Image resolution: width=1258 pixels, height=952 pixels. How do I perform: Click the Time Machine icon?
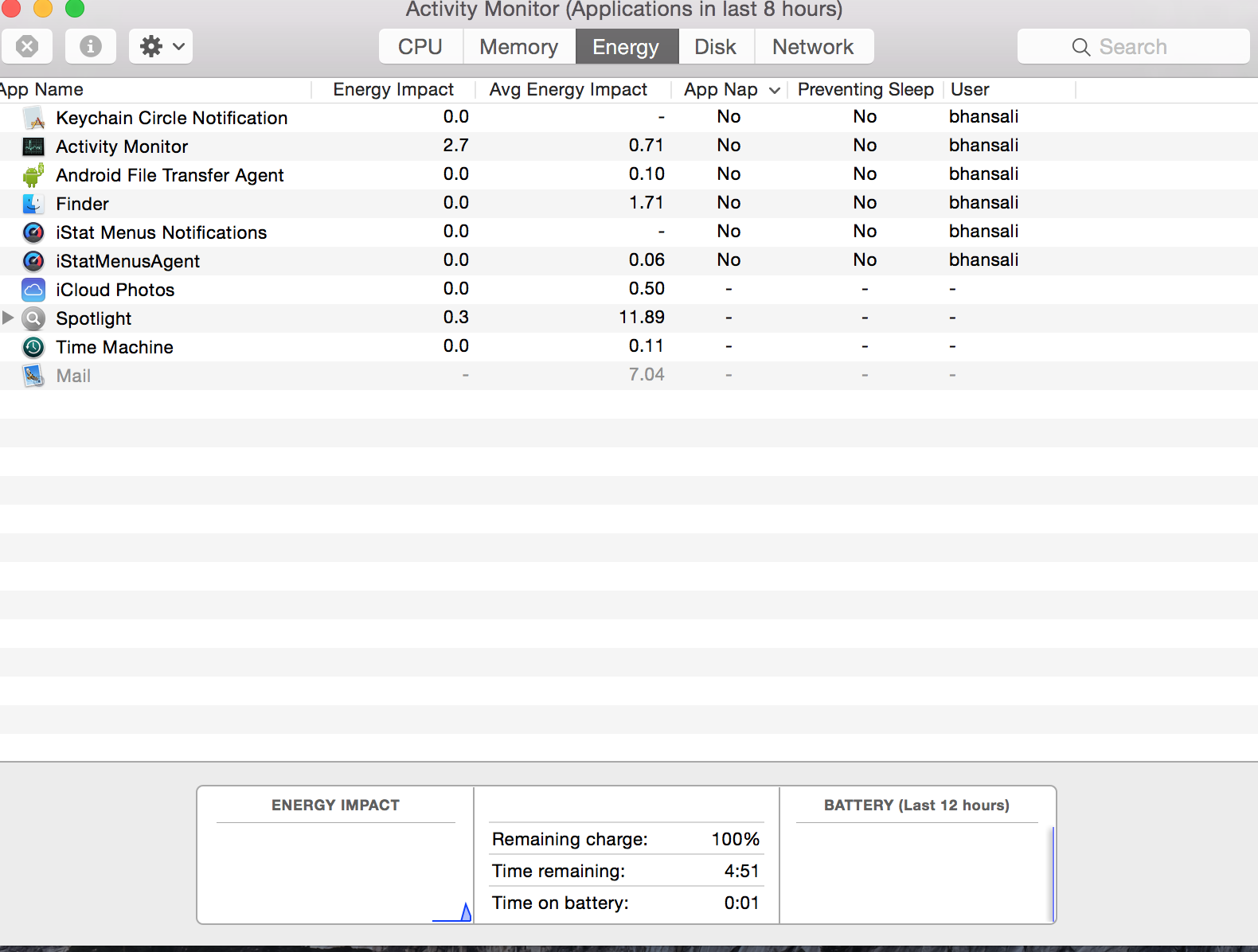pos(33,347)
